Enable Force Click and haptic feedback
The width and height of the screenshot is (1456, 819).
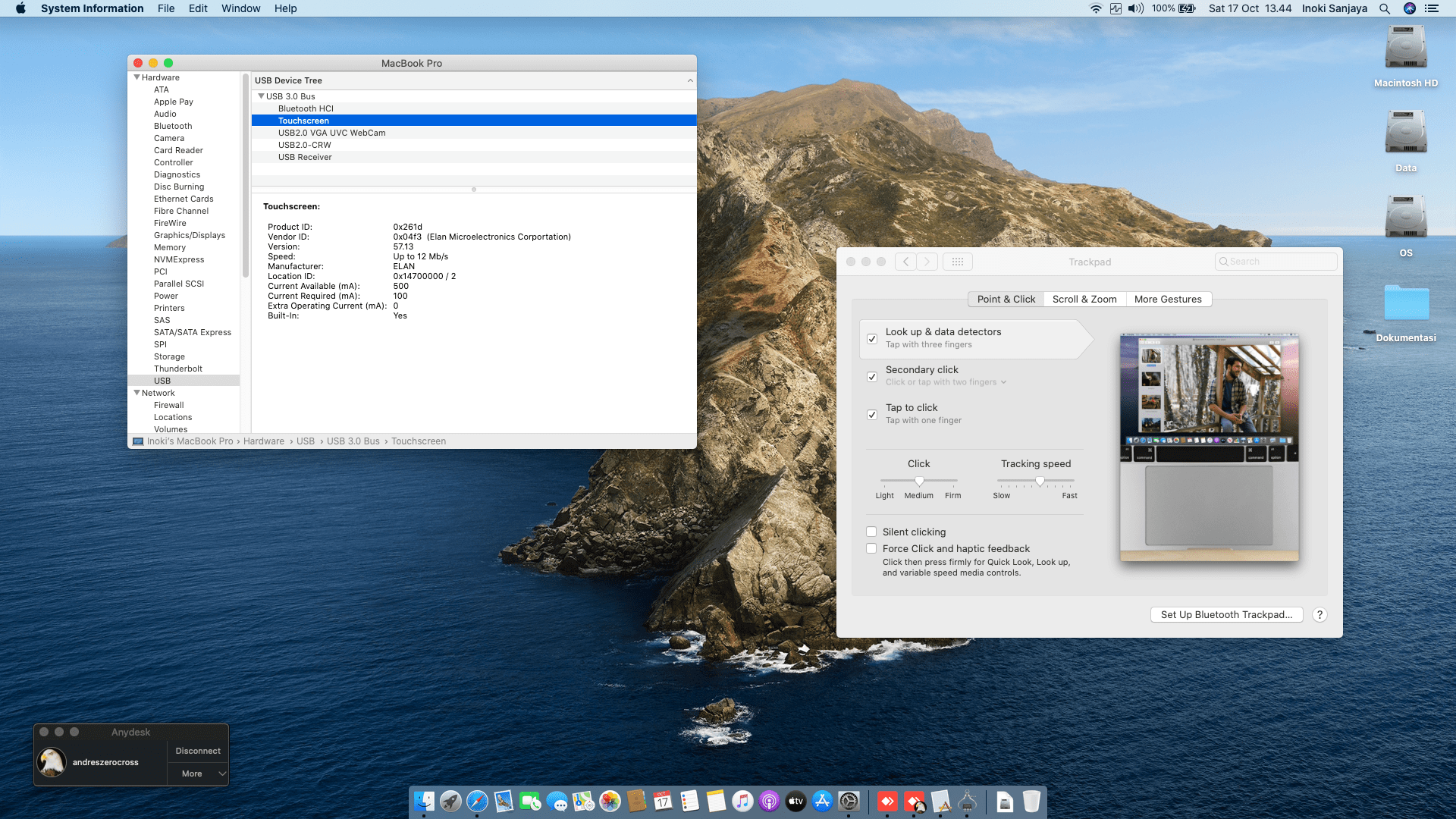[x=871, y=548]
